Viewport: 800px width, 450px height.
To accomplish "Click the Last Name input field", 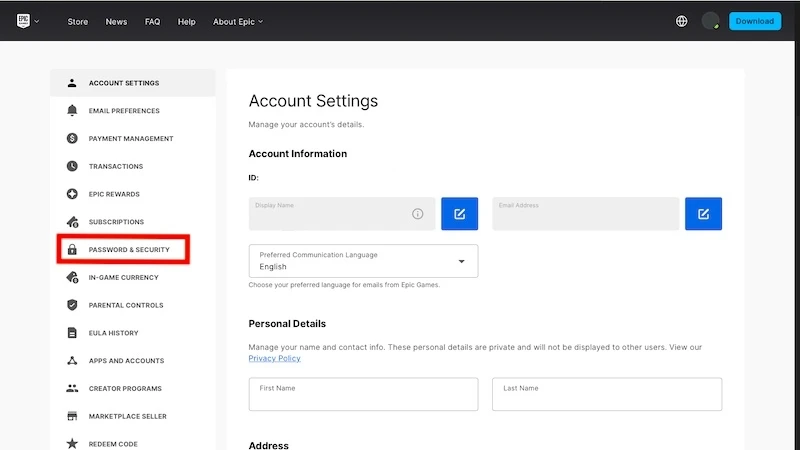I will (607, 394).
